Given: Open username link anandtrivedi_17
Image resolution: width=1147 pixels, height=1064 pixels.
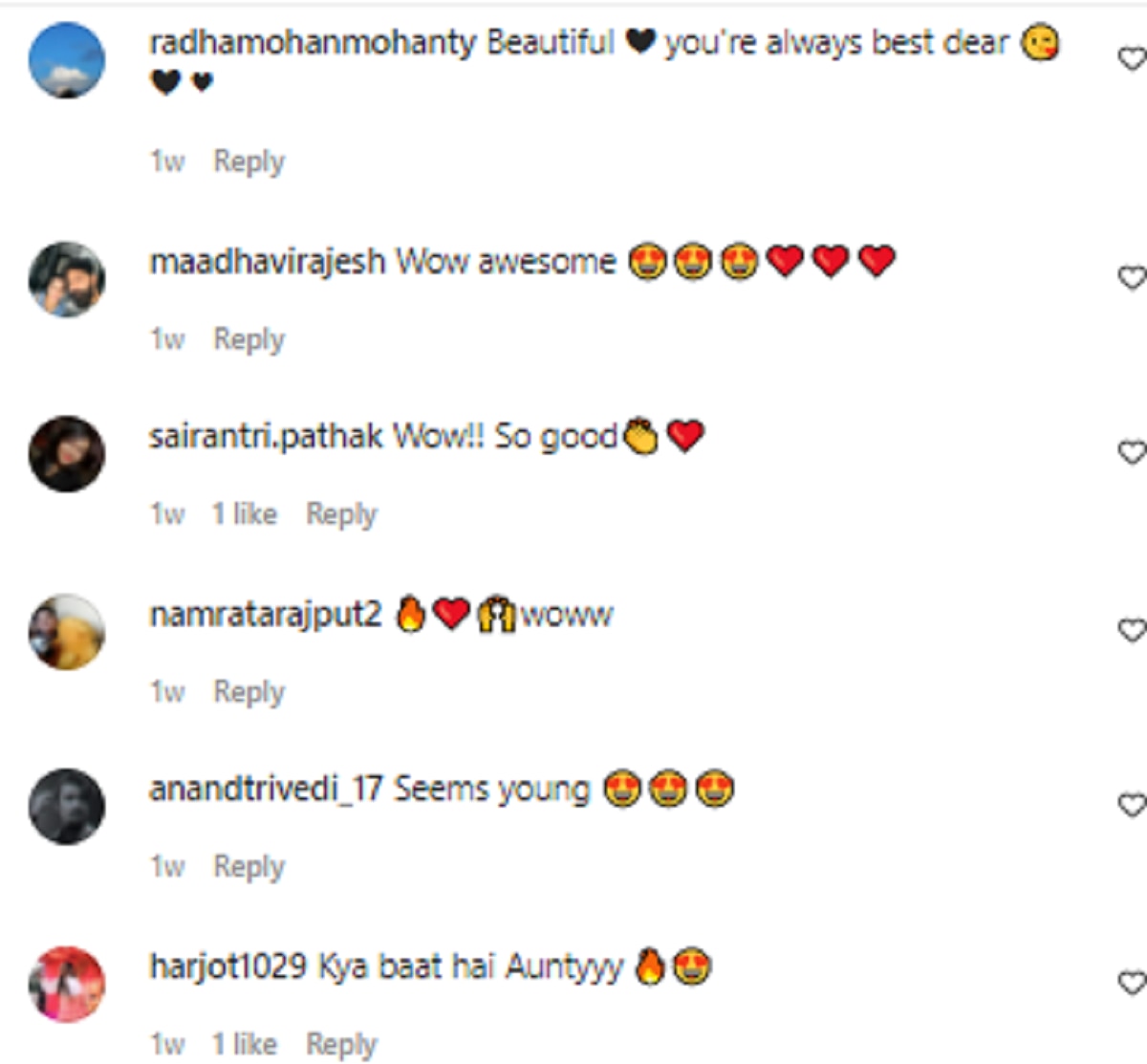Looking at the screenshot, I should (x=266, y=790).
